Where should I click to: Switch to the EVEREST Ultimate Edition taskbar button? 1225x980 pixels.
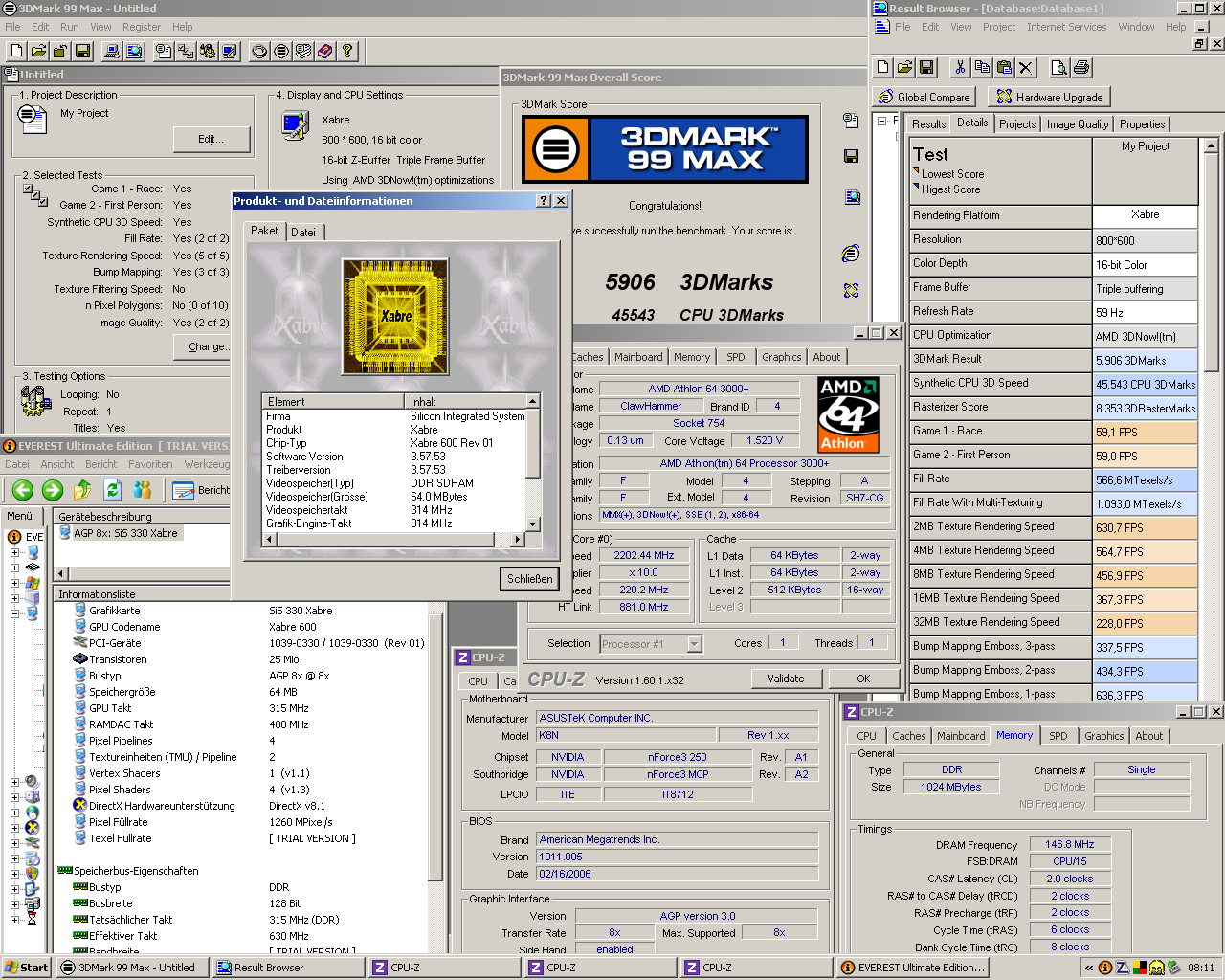pyautogui.click(x=913, y=968)
